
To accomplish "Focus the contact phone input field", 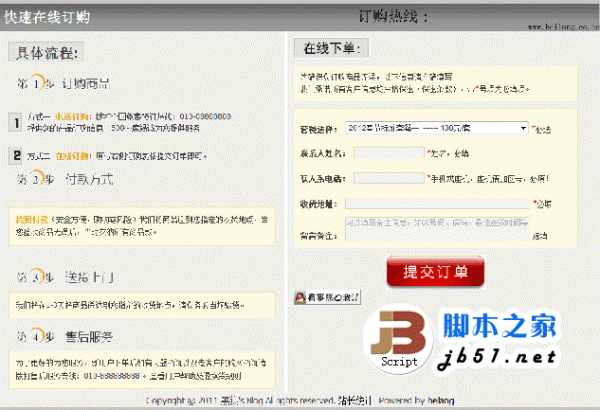I will point(389,178).
